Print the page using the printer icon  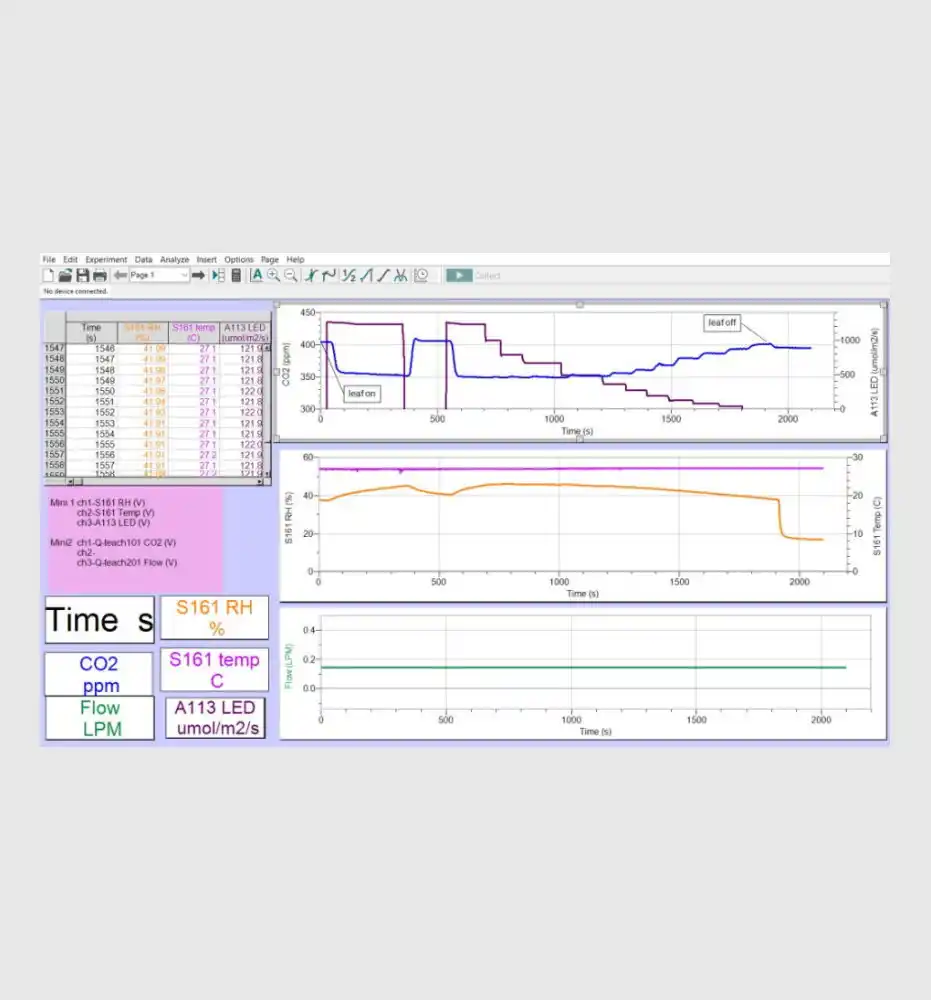coord(99,275)
